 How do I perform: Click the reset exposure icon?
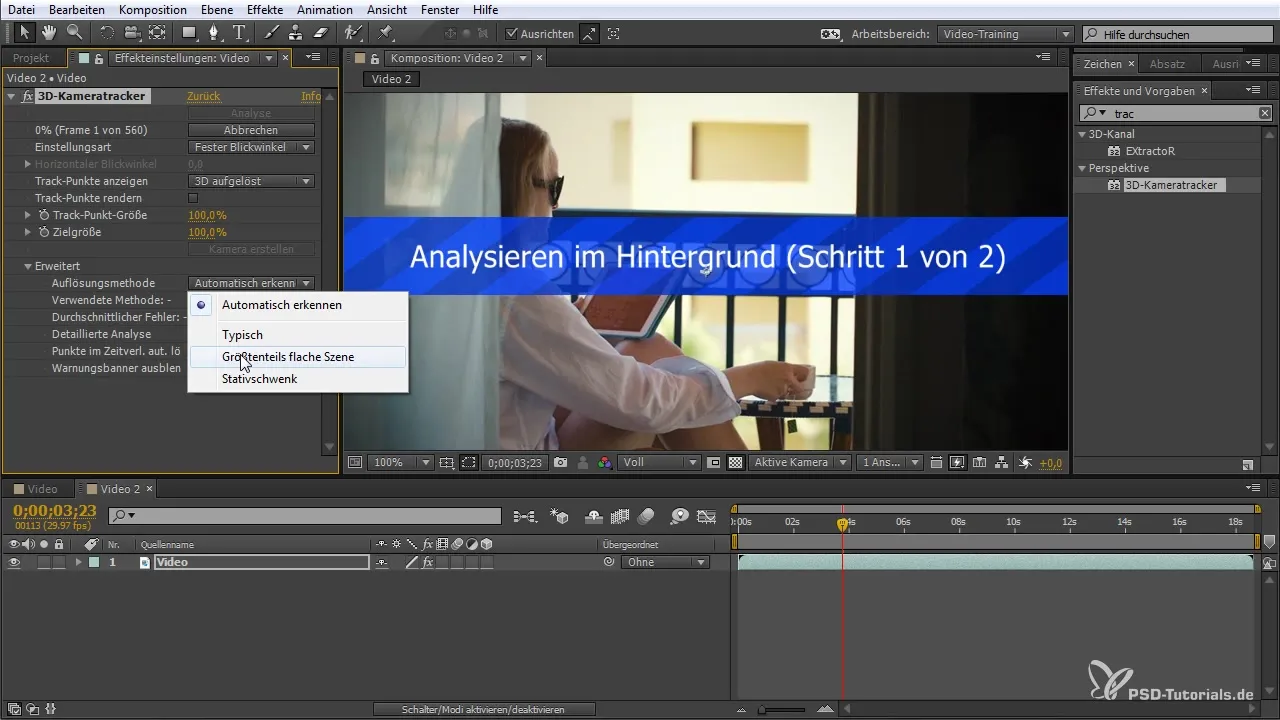(x=1026, y=463)
